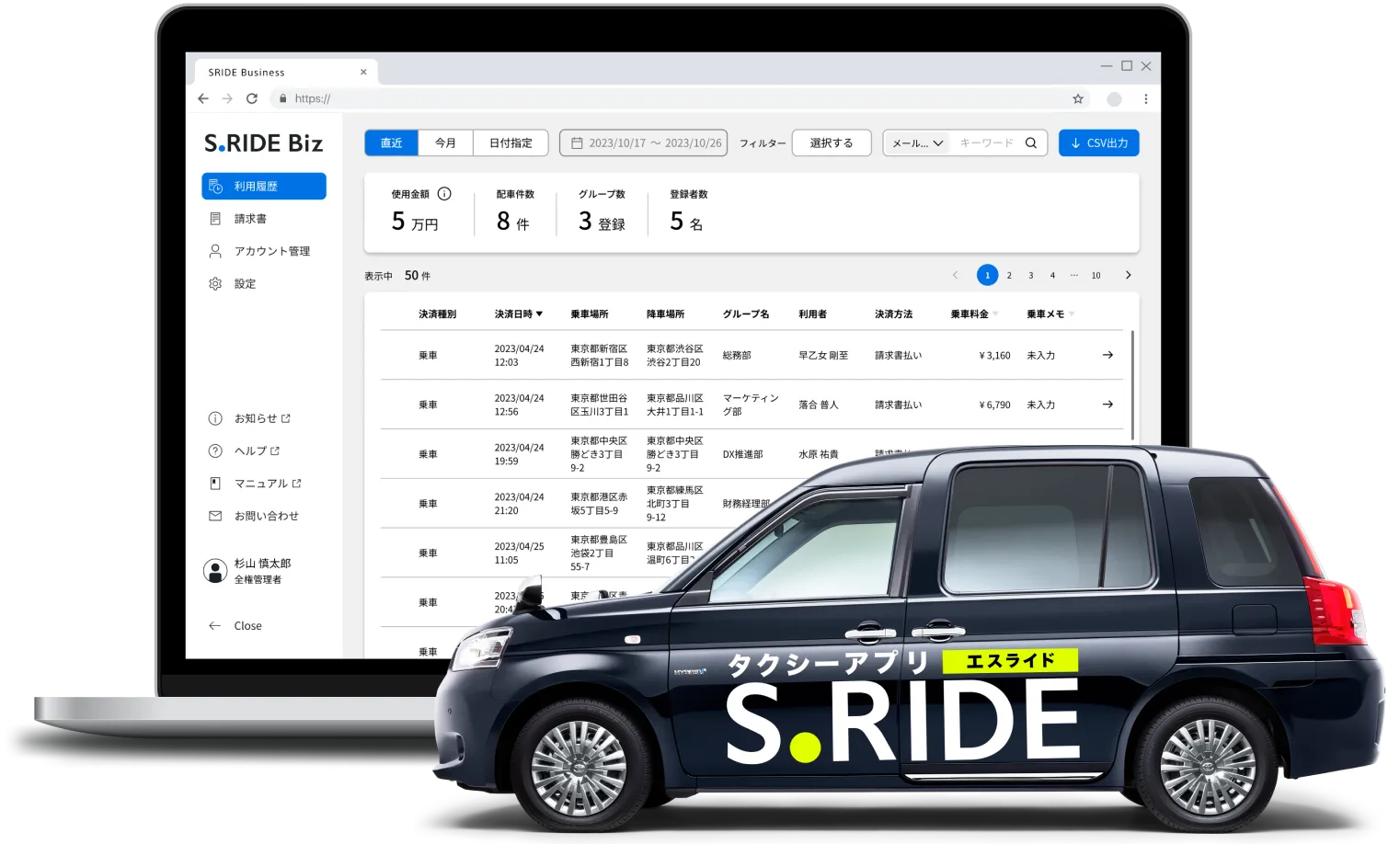Viewport: 1400px width, 844px height.
Task: Select pagination page 1
Action: point(987,275)
